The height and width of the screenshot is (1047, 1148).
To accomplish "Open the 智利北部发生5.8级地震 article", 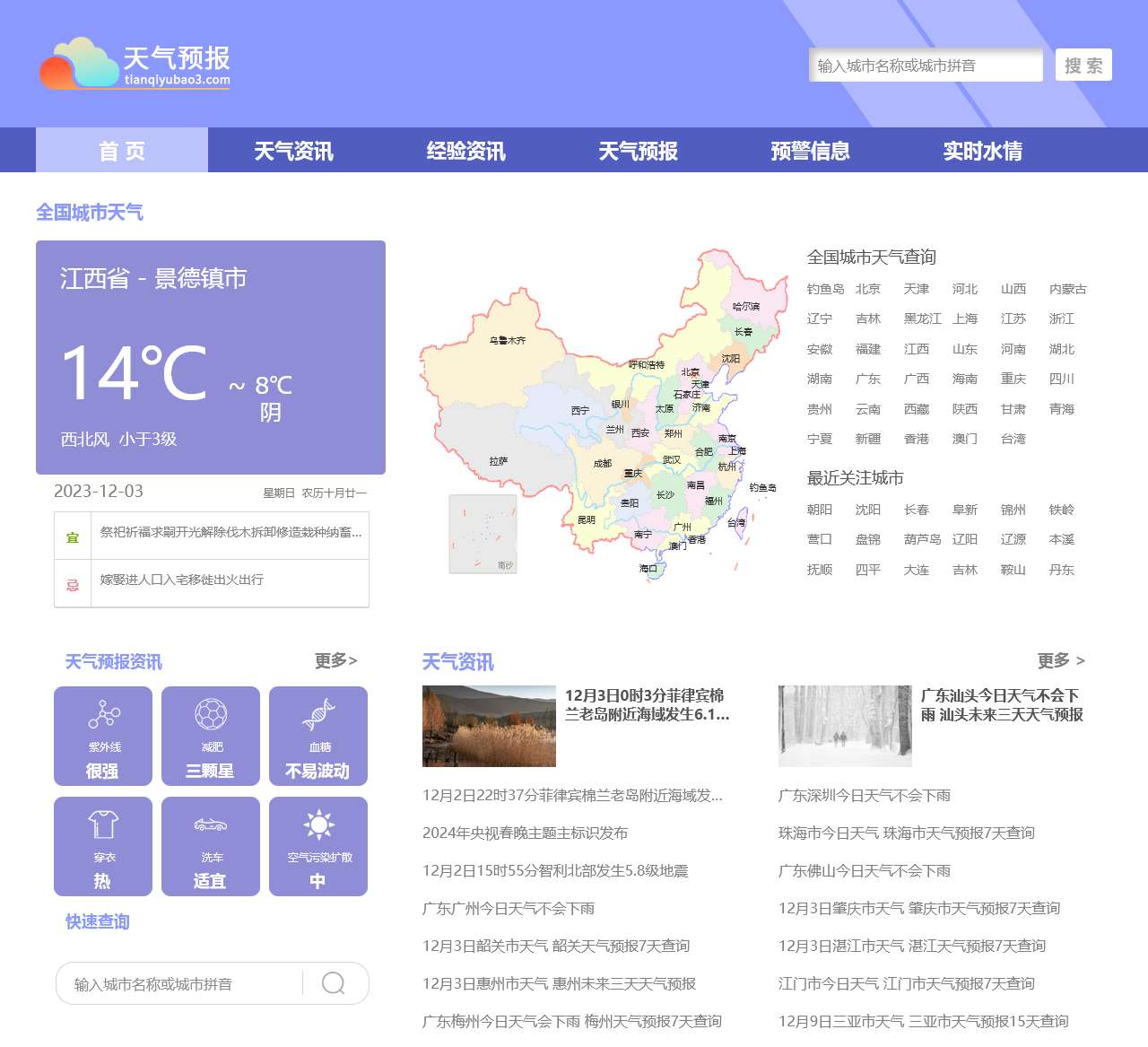I will pyautogui.click(x=555, y=870).
